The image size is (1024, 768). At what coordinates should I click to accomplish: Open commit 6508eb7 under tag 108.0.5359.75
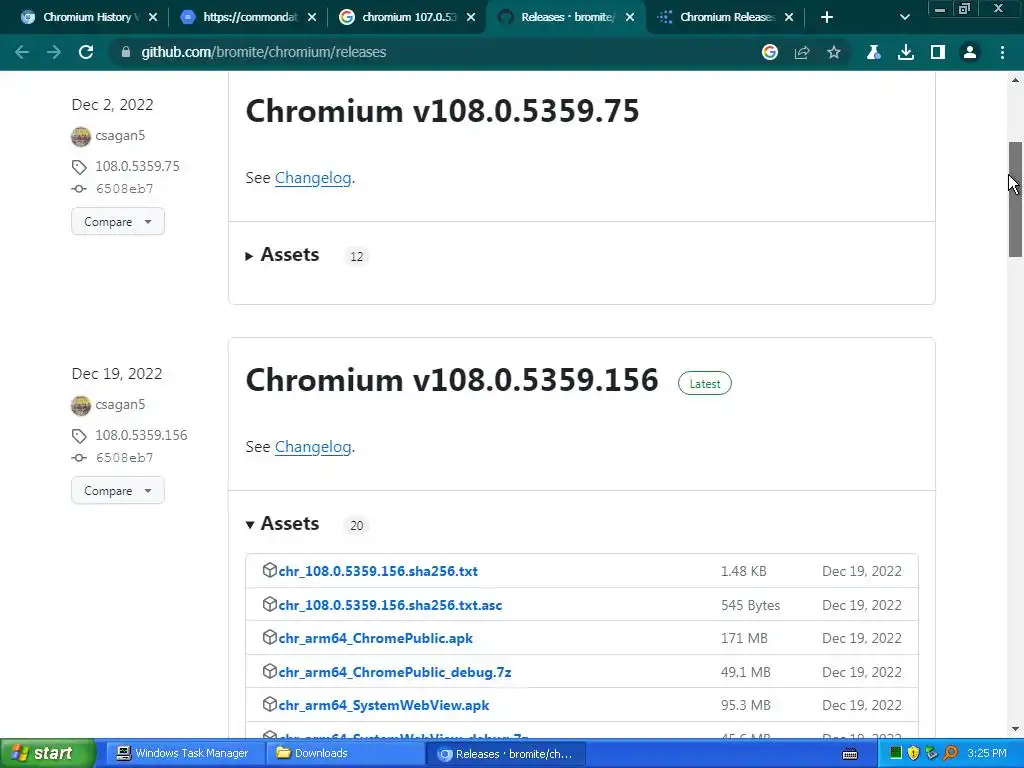pyautogui.click(x=124, y=189)
